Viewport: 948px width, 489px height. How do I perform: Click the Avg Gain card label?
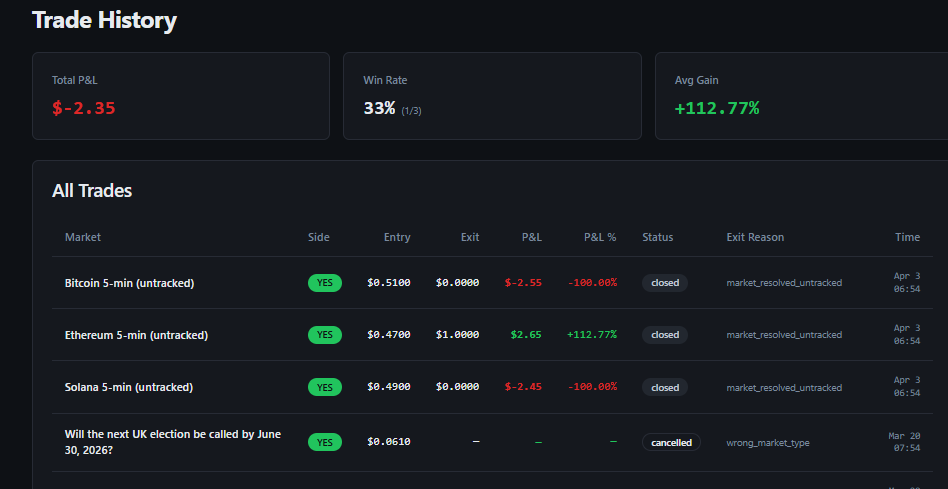[x=696, y=80]
